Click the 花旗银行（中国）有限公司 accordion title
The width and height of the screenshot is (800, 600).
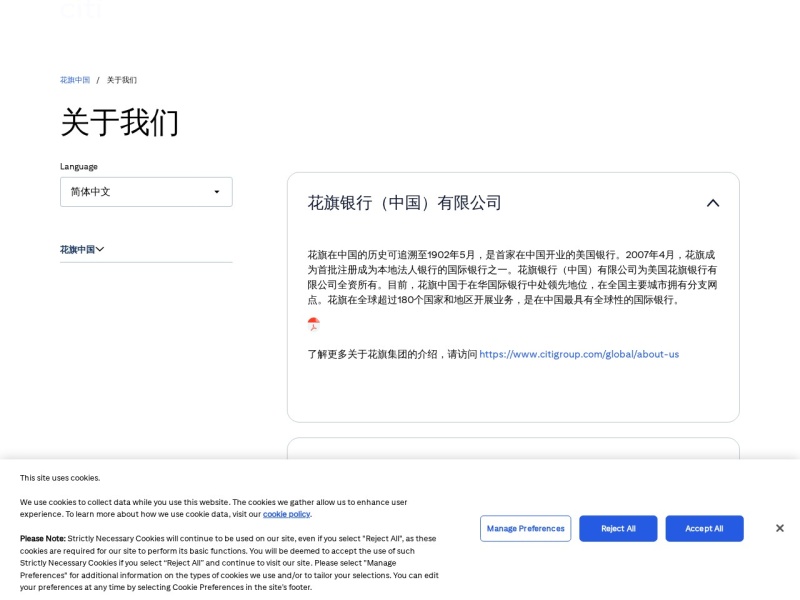[x=404, y=203]
